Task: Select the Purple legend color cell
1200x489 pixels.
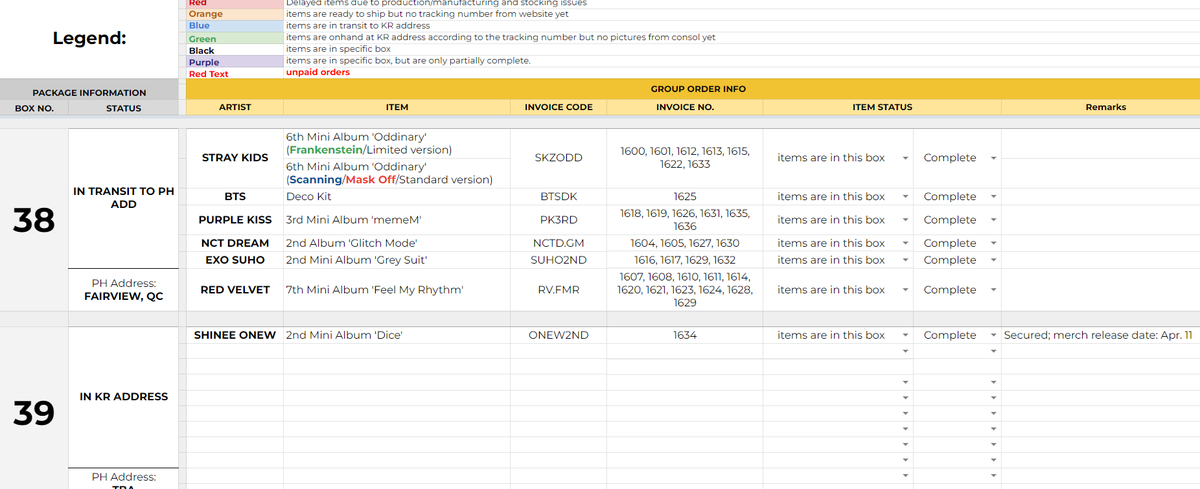Action: (235, 62)
